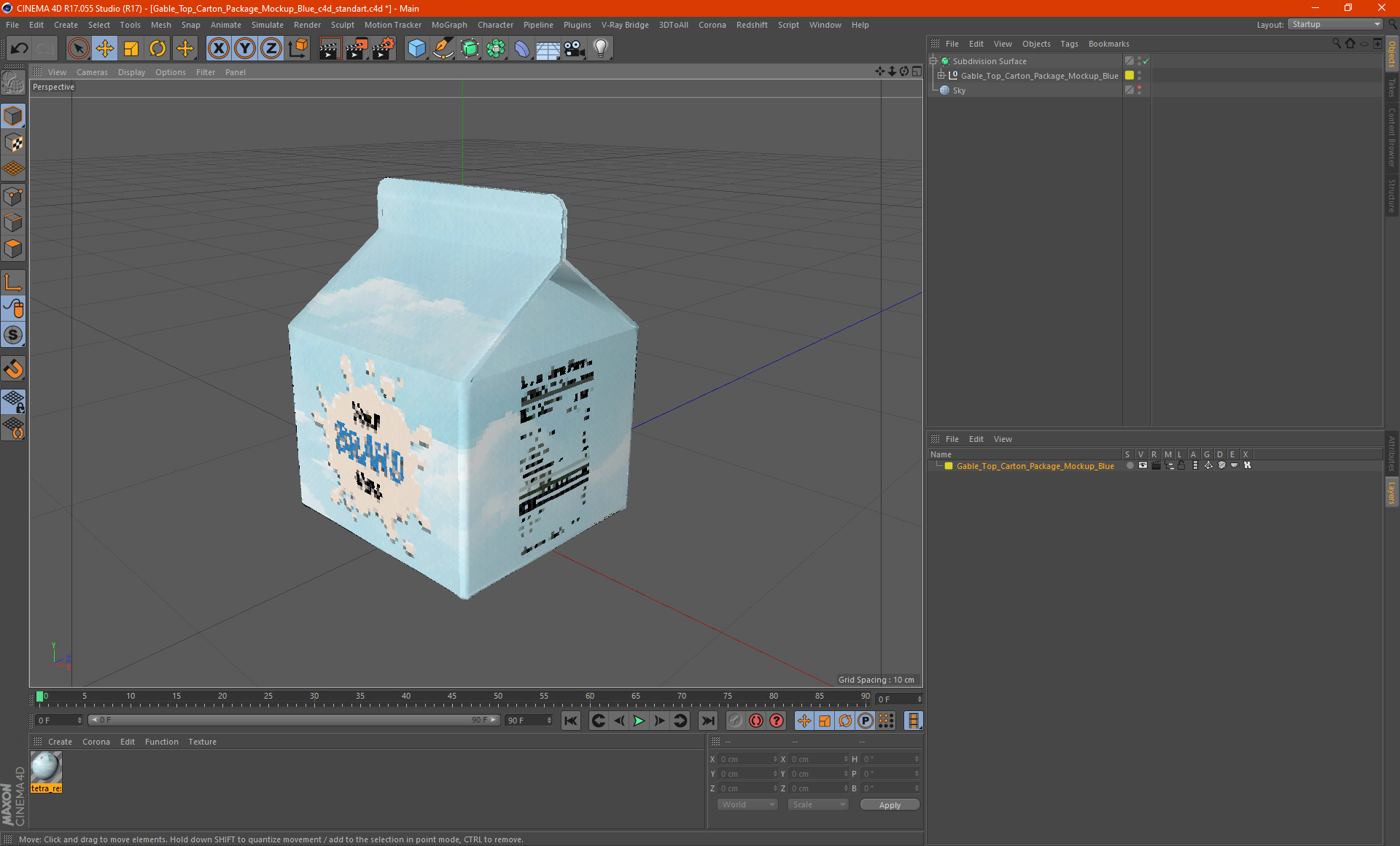Add a Light object

(601, 49)
